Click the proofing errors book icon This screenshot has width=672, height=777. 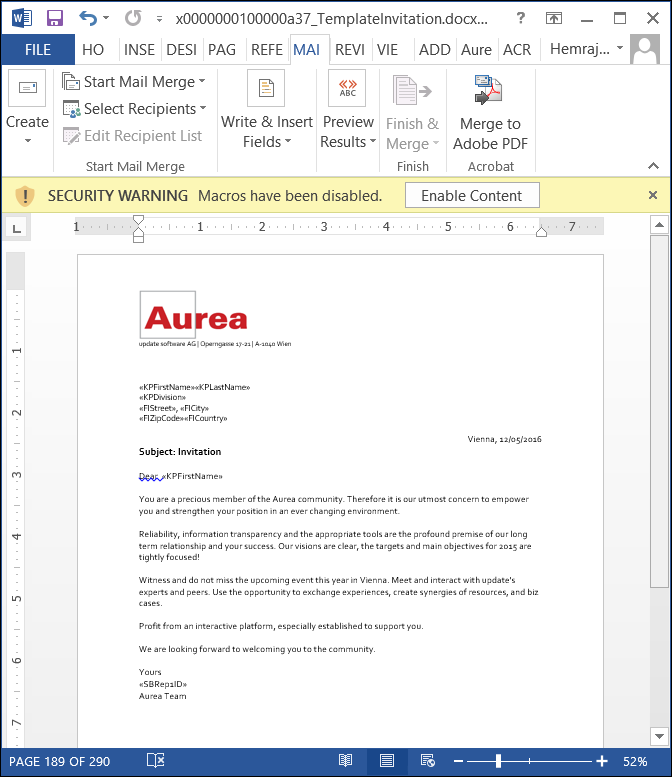[156, 761]
